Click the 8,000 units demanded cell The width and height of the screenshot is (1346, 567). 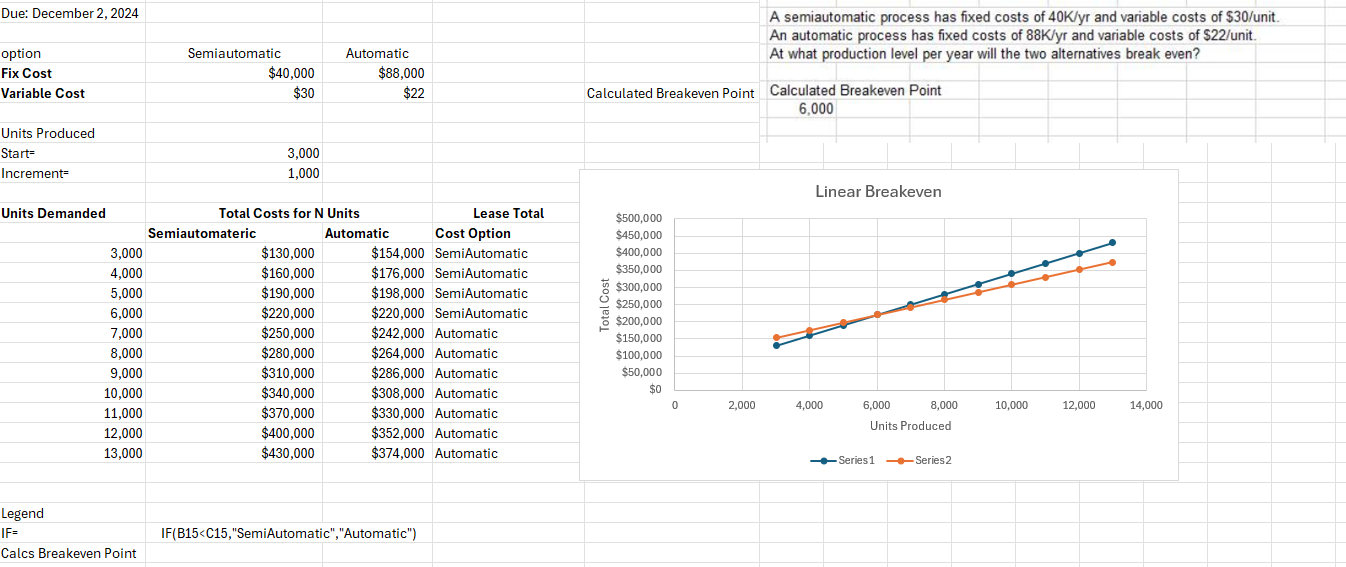tap(125, 353)
